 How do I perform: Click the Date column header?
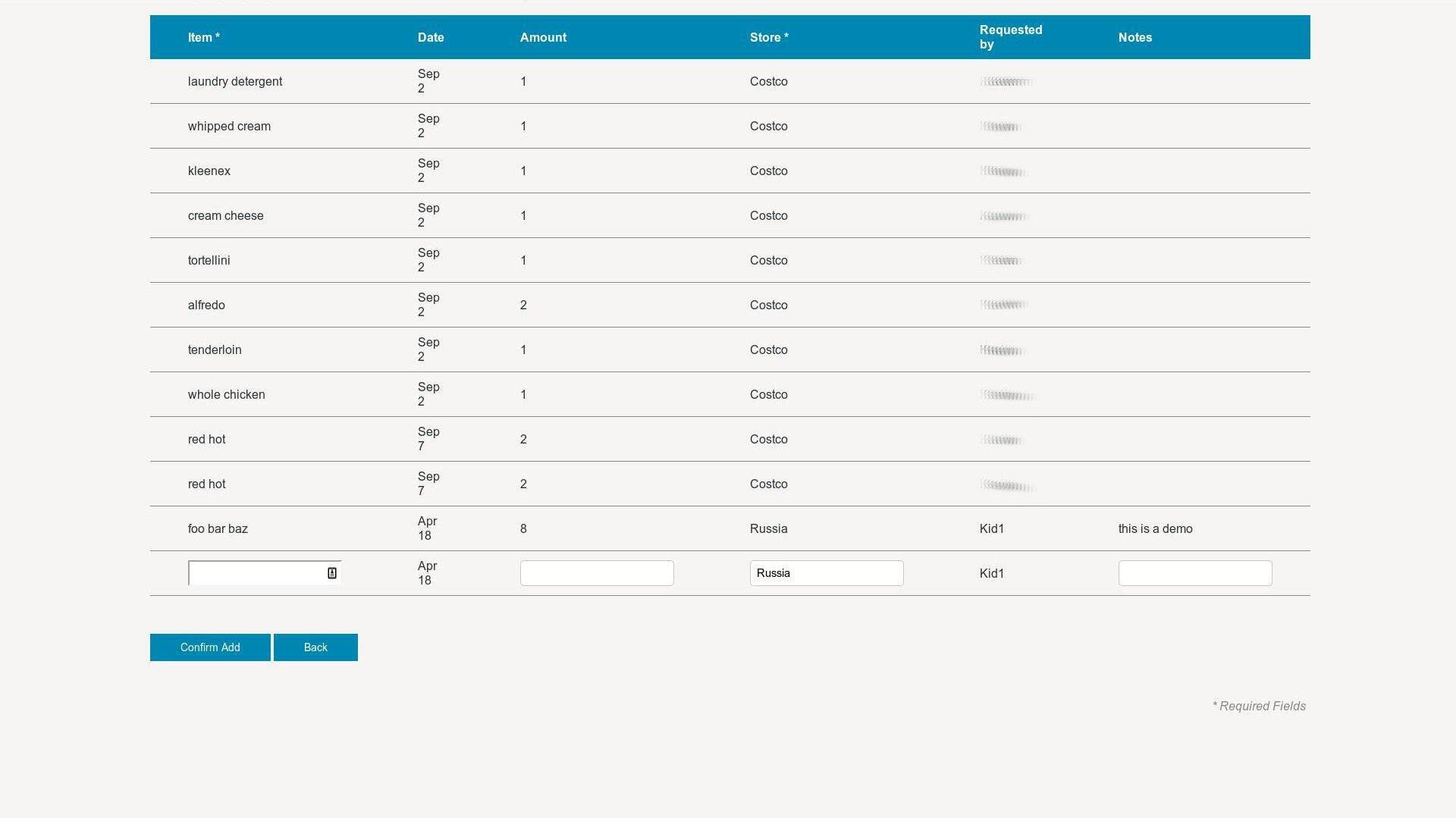431,37
